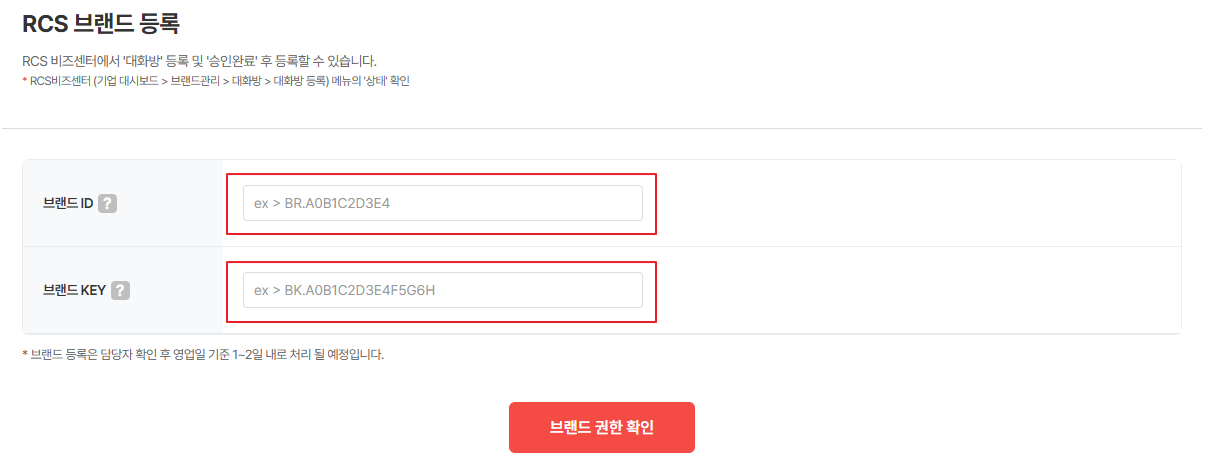
Task: Select the 브랜드 ID row label
Action: (68, 204)
